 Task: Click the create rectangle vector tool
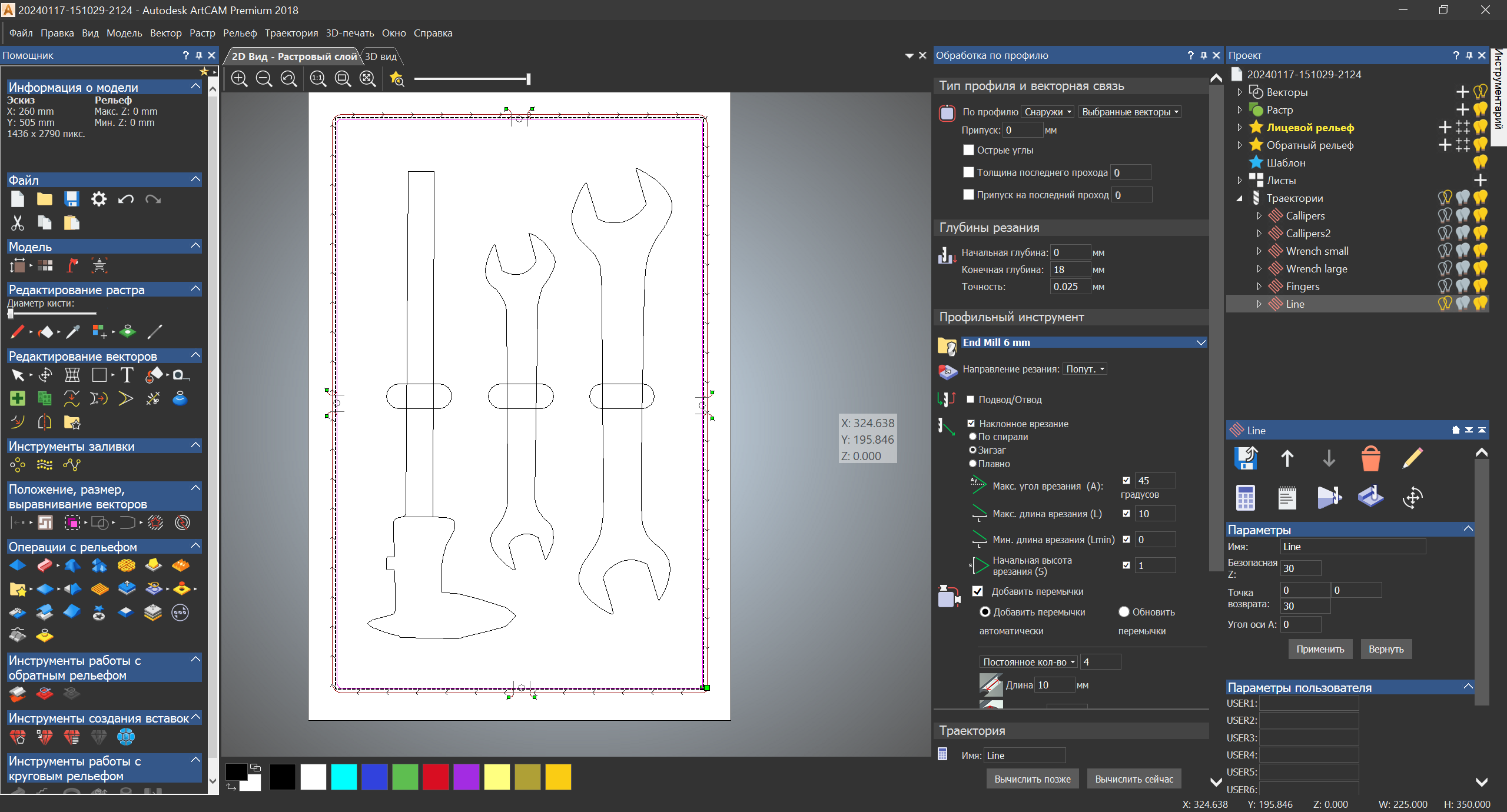pyautogui.click(x=99, y=375)
